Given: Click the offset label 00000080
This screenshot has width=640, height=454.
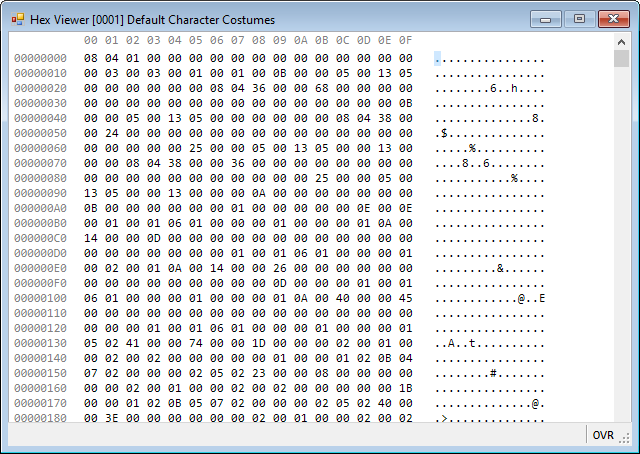Looking at the screenshot, I should (x=41, y=178).
